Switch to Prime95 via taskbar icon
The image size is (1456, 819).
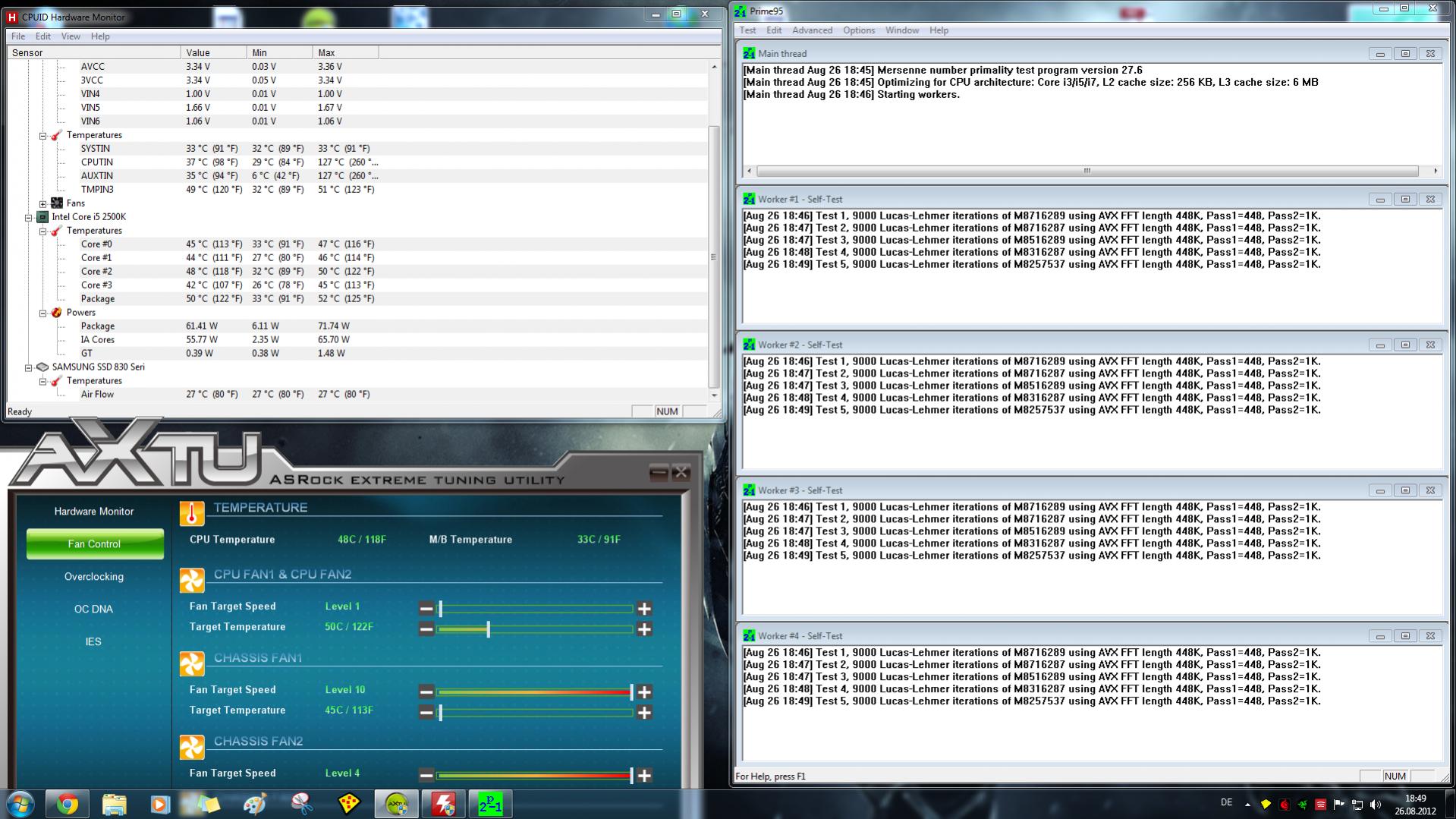tap(490, 804)
